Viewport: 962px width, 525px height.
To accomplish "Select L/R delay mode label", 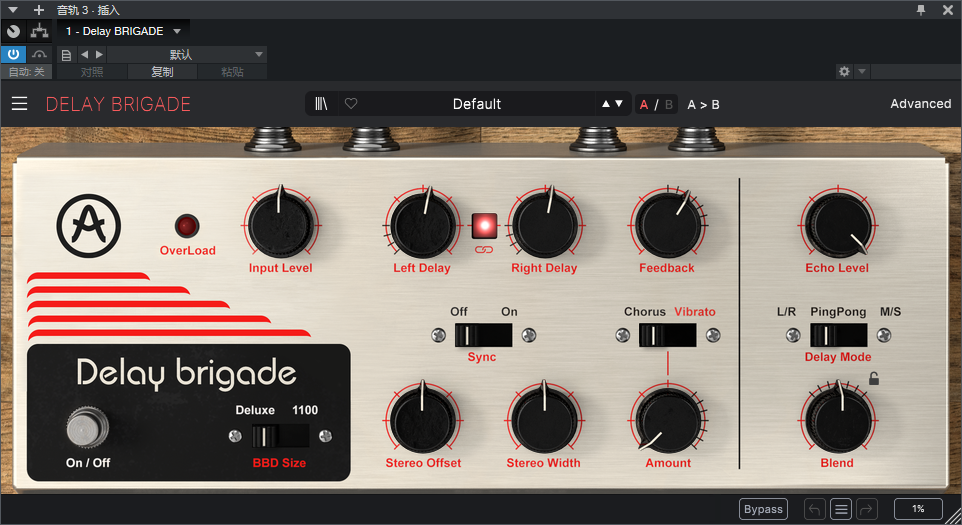I will (787, 312).
